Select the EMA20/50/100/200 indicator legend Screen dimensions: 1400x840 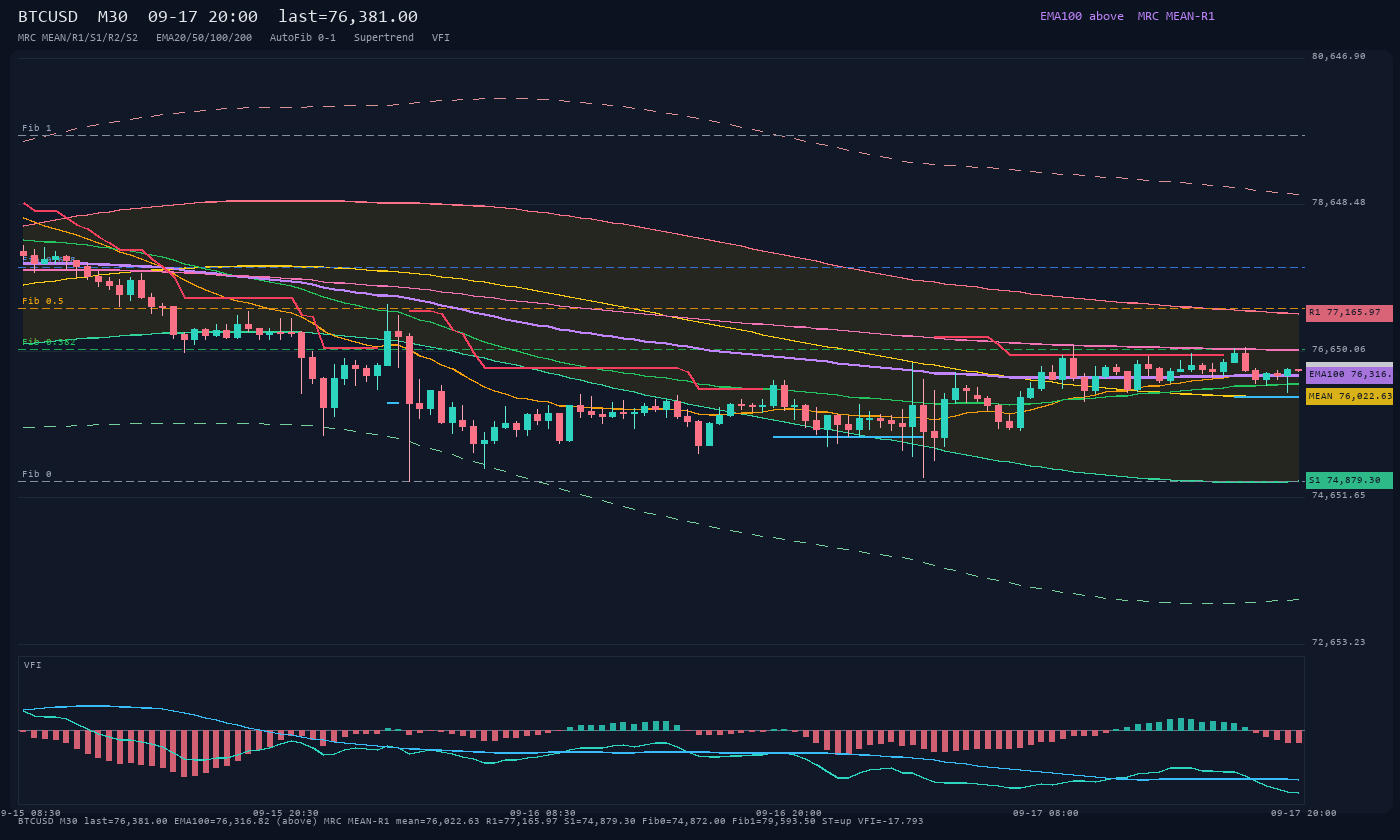click(x=204, y=38)
